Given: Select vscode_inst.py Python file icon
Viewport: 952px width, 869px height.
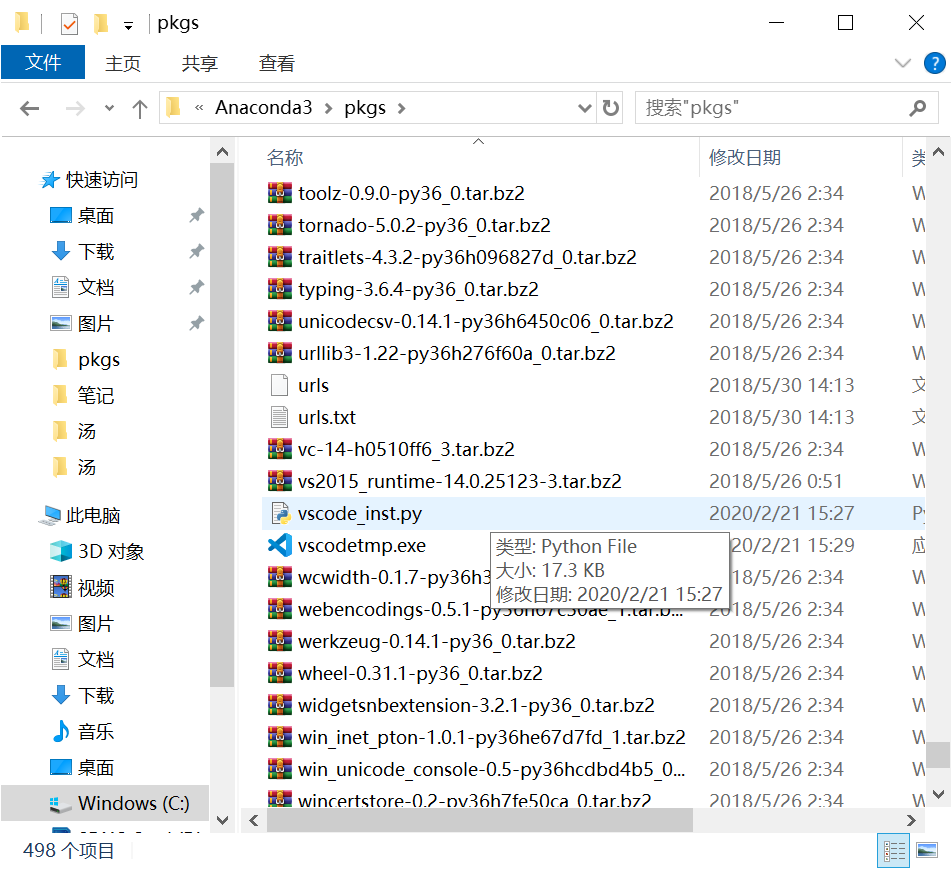Looking at the screenshot, I should (280, 513).
